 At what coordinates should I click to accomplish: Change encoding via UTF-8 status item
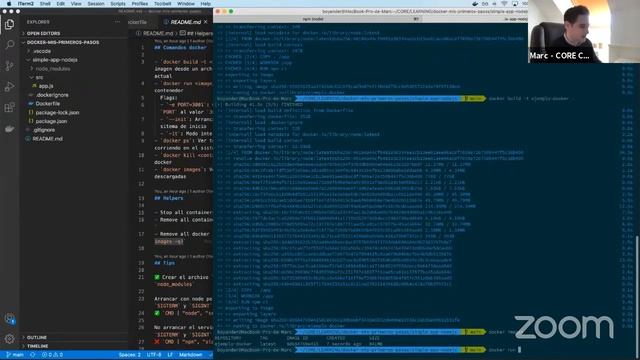point(154,355)
